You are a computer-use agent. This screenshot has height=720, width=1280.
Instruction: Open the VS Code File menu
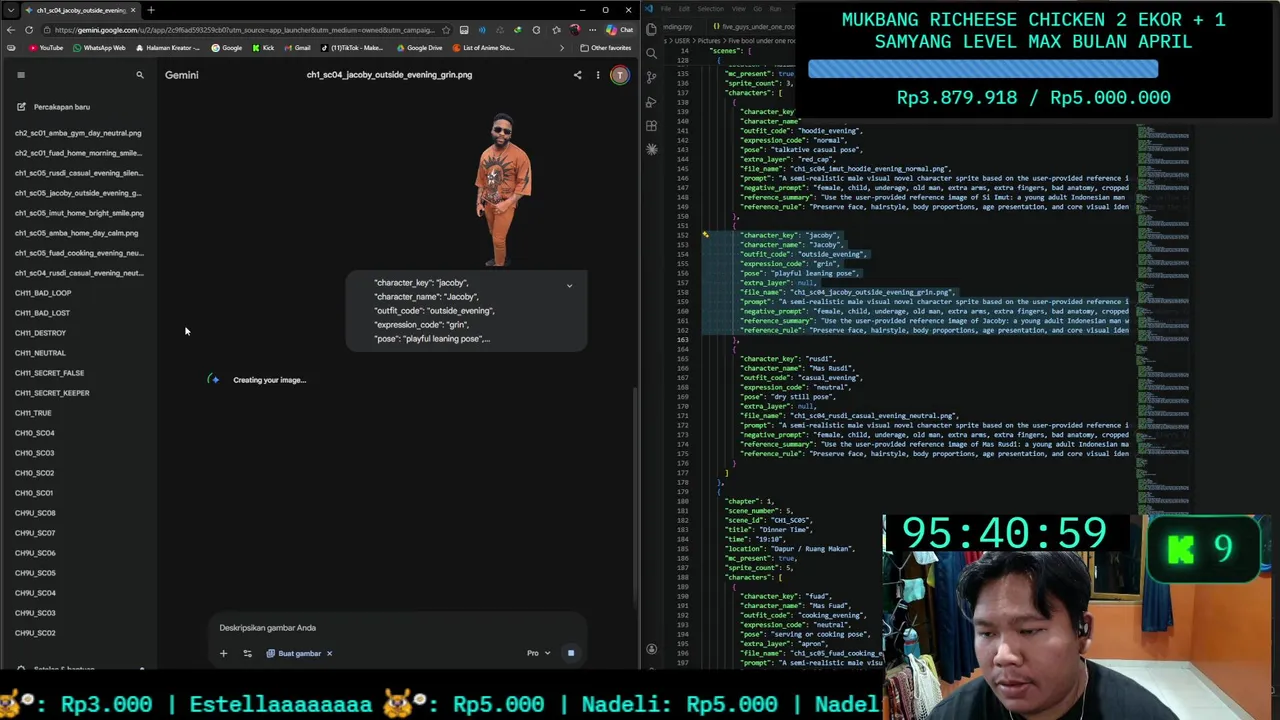click(x=666, y=9)
